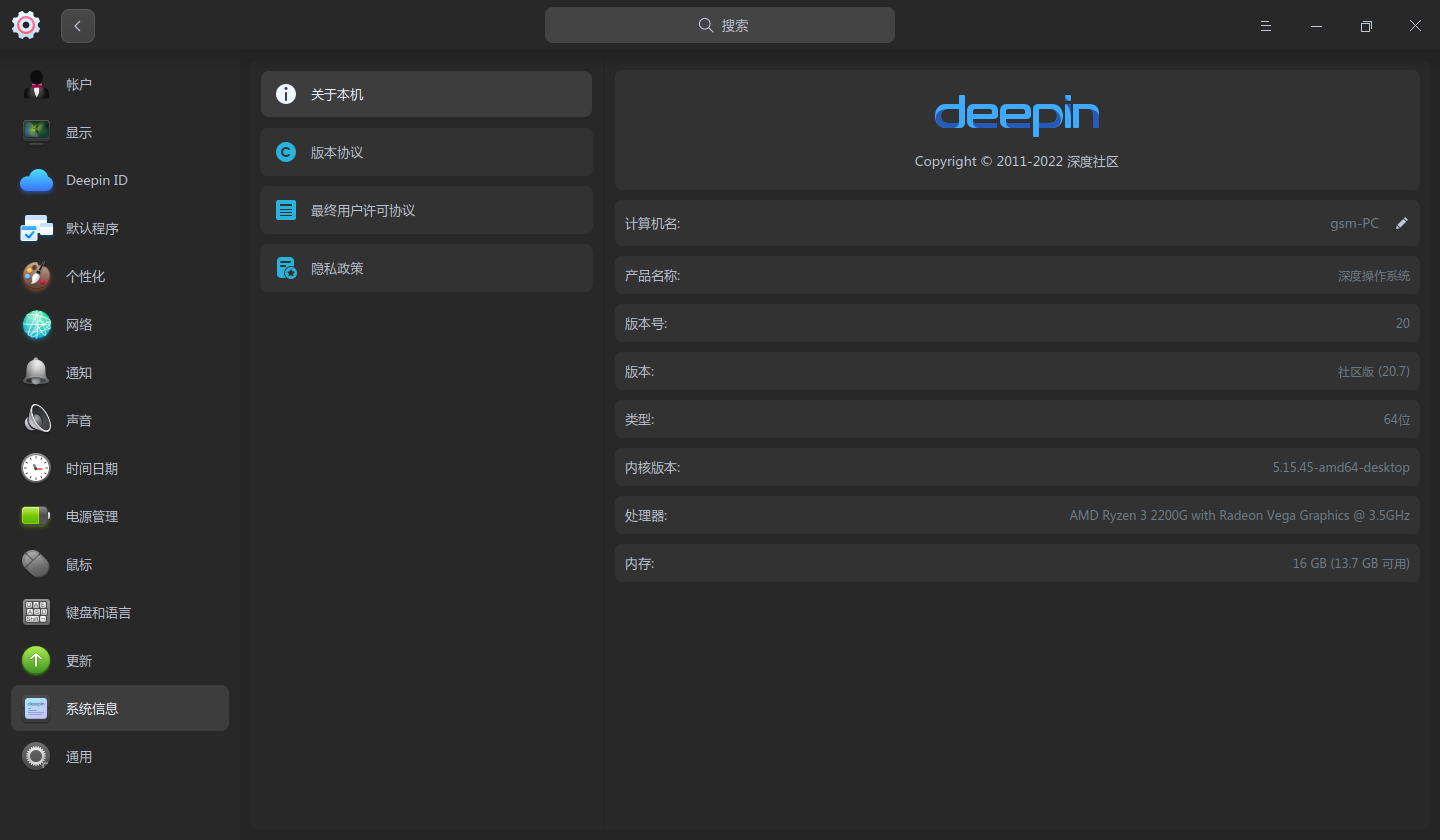Open the 声音 speaker icon
The width and height of the screenshot is (1440, 840).
tap(37, 420)
